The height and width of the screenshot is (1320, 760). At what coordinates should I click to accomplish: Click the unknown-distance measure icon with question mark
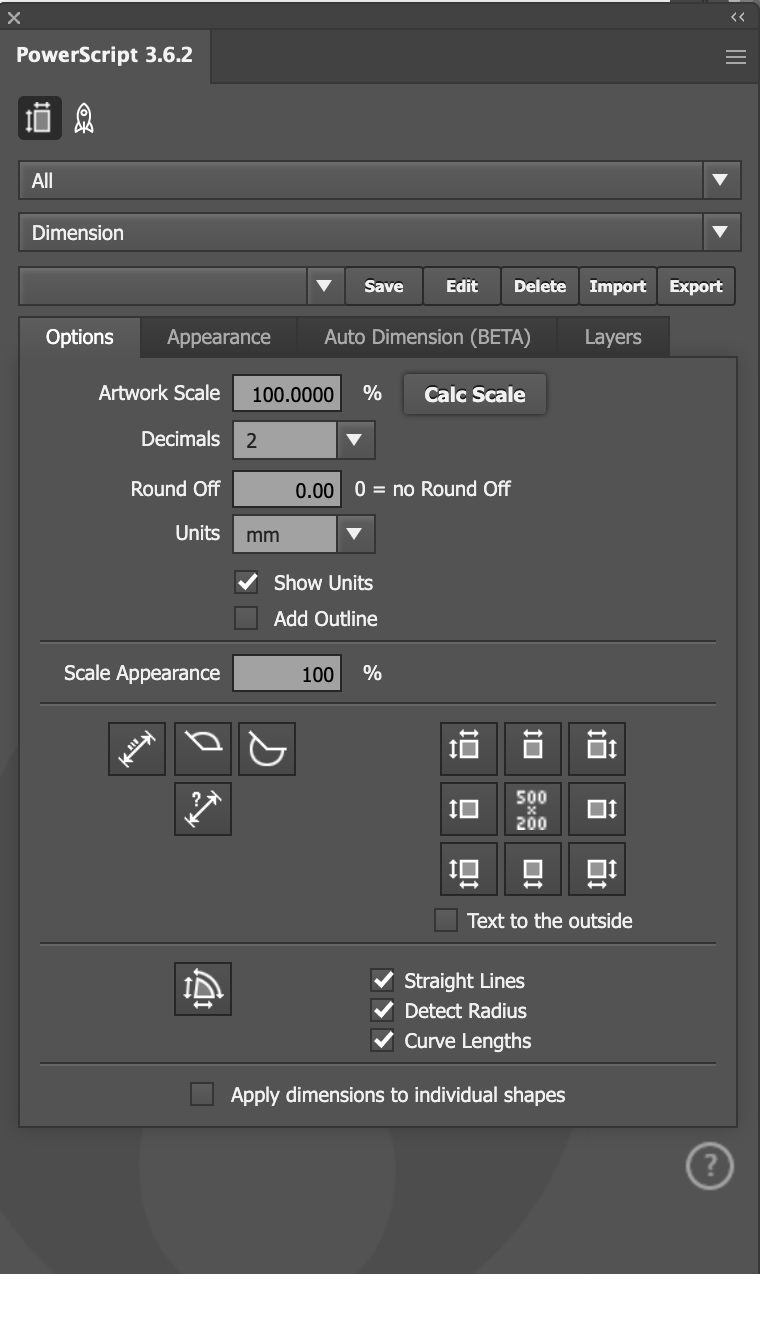203,809
